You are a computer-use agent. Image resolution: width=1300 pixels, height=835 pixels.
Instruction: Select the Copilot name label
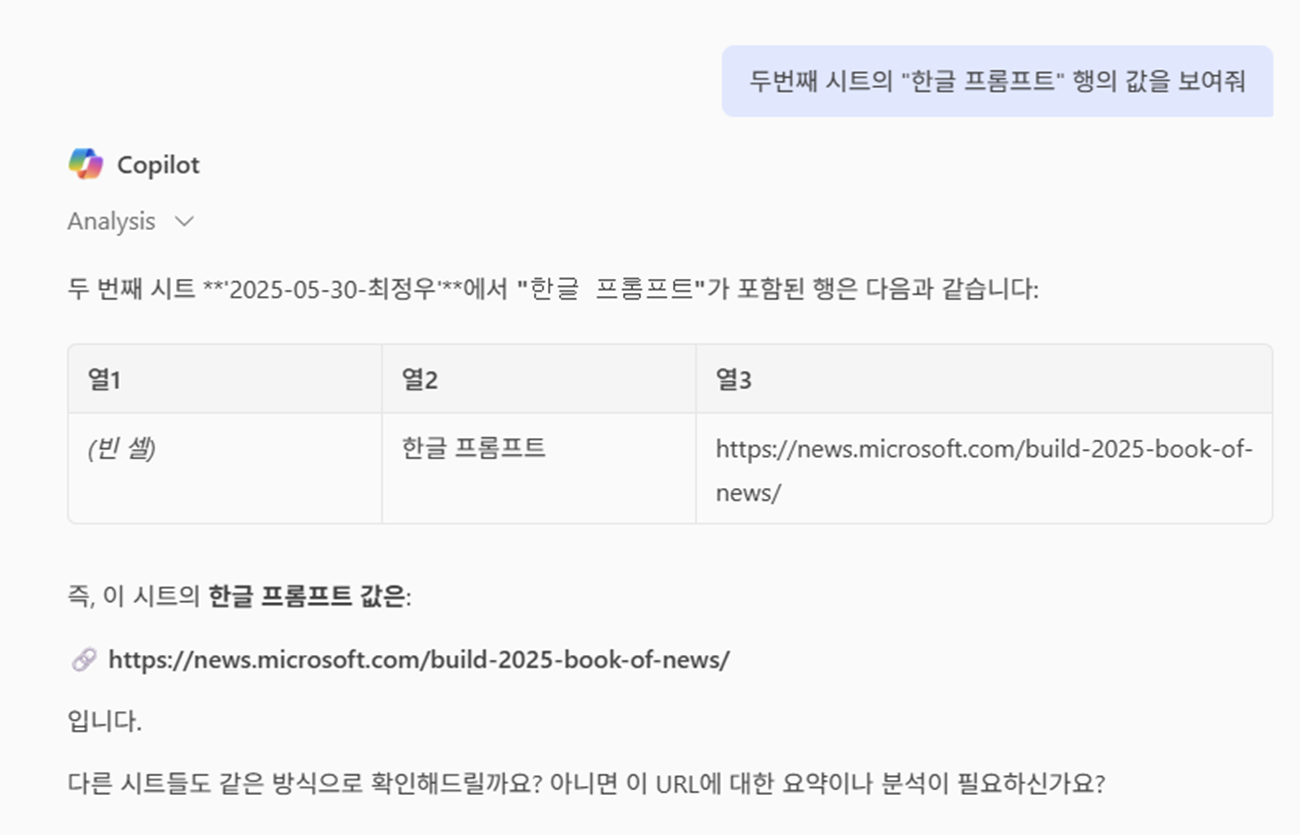pos(158,165)
